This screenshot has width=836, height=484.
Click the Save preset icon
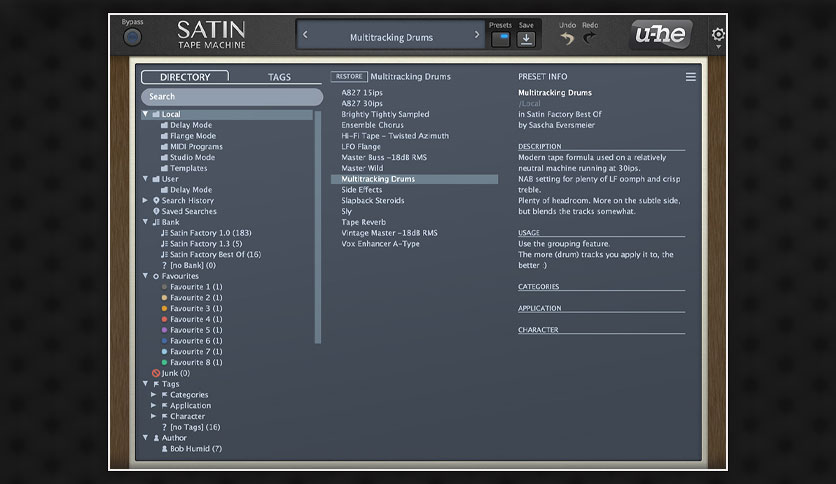click(526, 39)
